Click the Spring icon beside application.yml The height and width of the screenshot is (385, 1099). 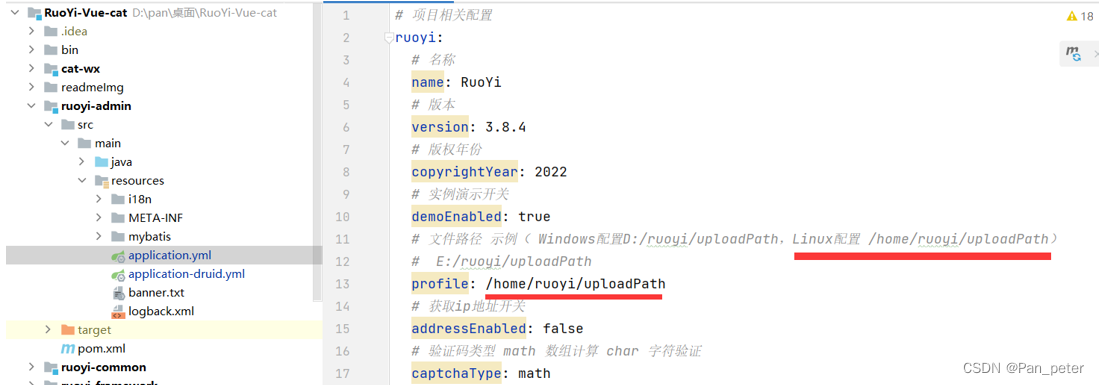pos(118,255)
